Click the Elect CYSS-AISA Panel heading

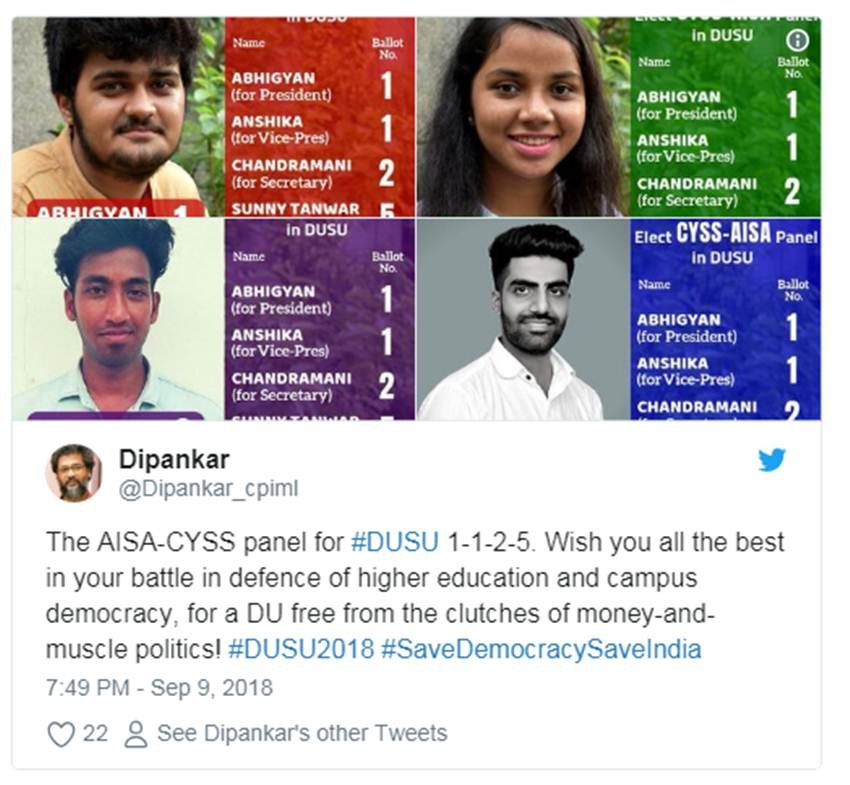(726, 236)
